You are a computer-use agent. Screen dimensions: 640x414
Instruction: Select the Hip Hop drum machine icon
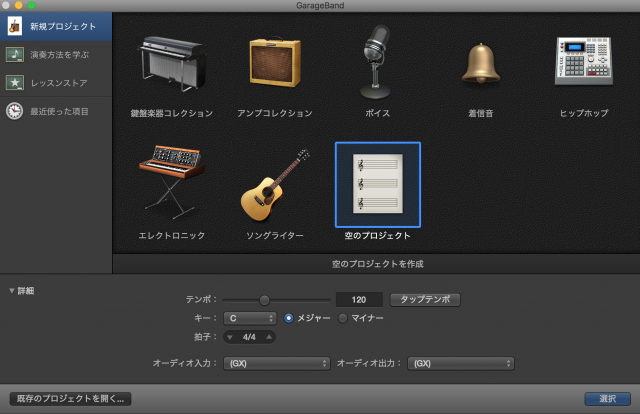tap(584, 61)
